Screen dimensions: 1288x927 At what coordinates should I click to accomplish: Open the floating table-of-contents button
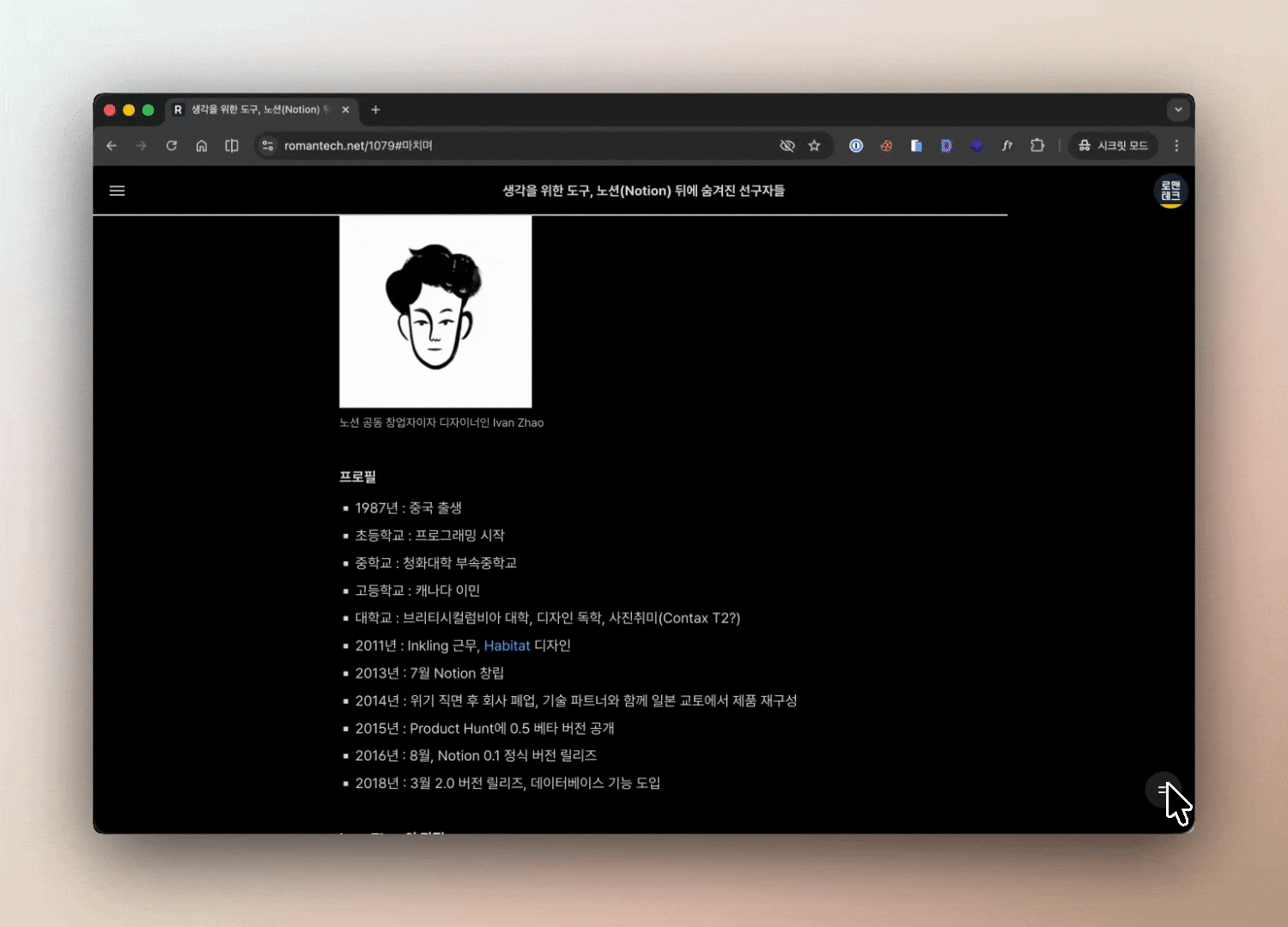[1163, 790]
